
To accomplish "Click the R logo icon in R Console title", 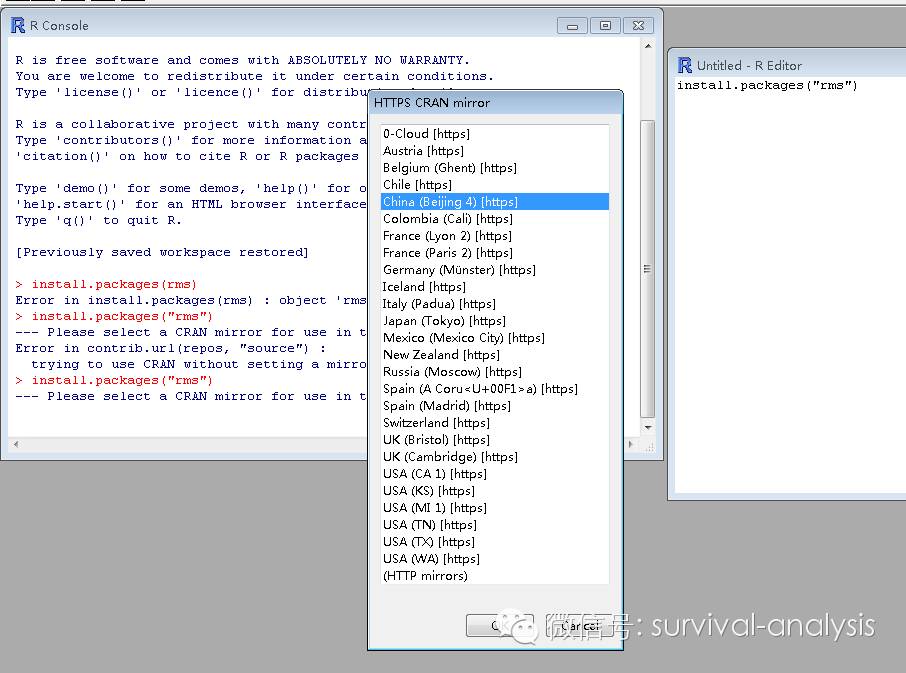I will 18,25.
